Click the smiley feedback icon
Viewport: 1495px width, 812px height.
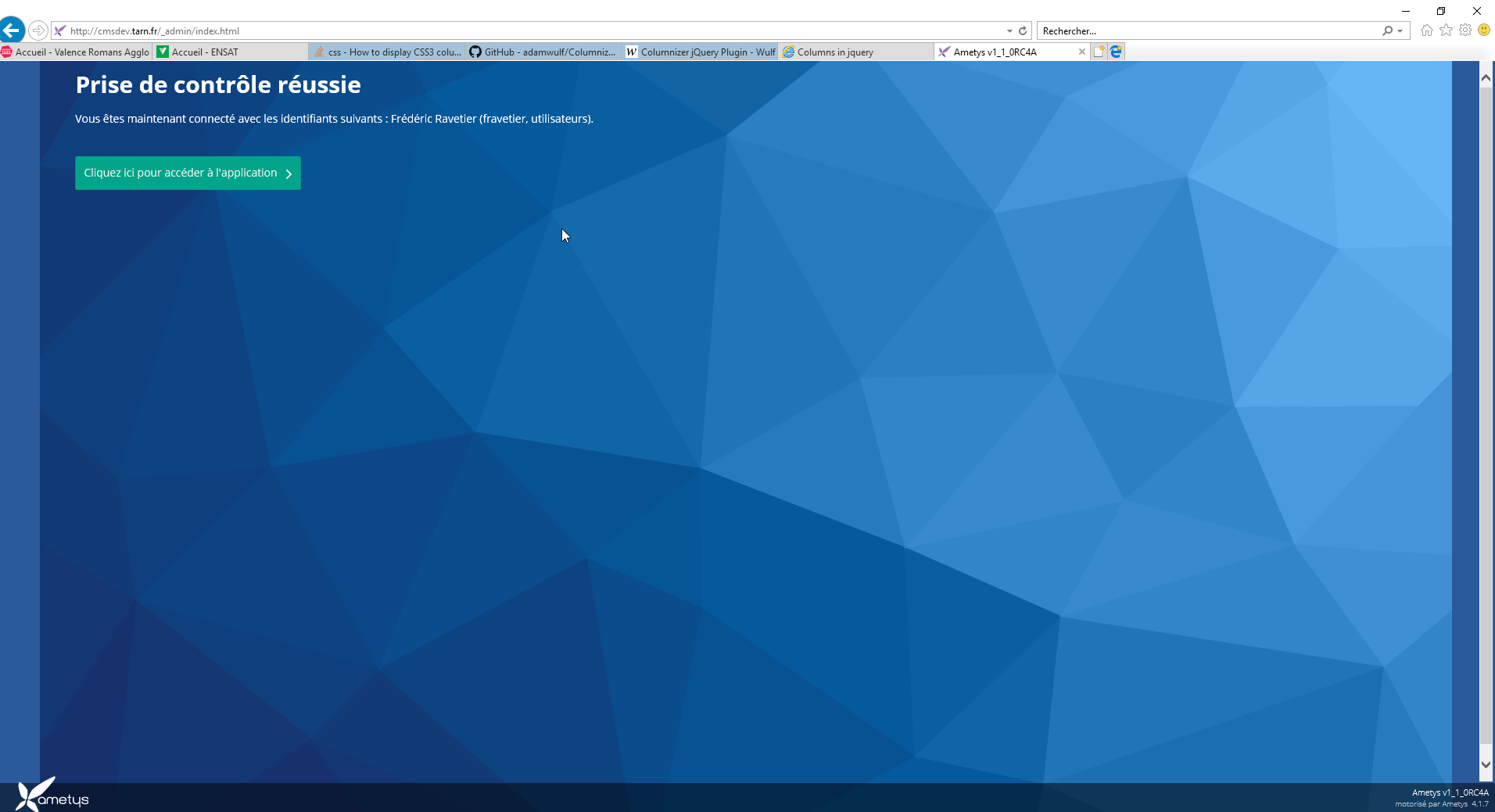click(1484, 30)
